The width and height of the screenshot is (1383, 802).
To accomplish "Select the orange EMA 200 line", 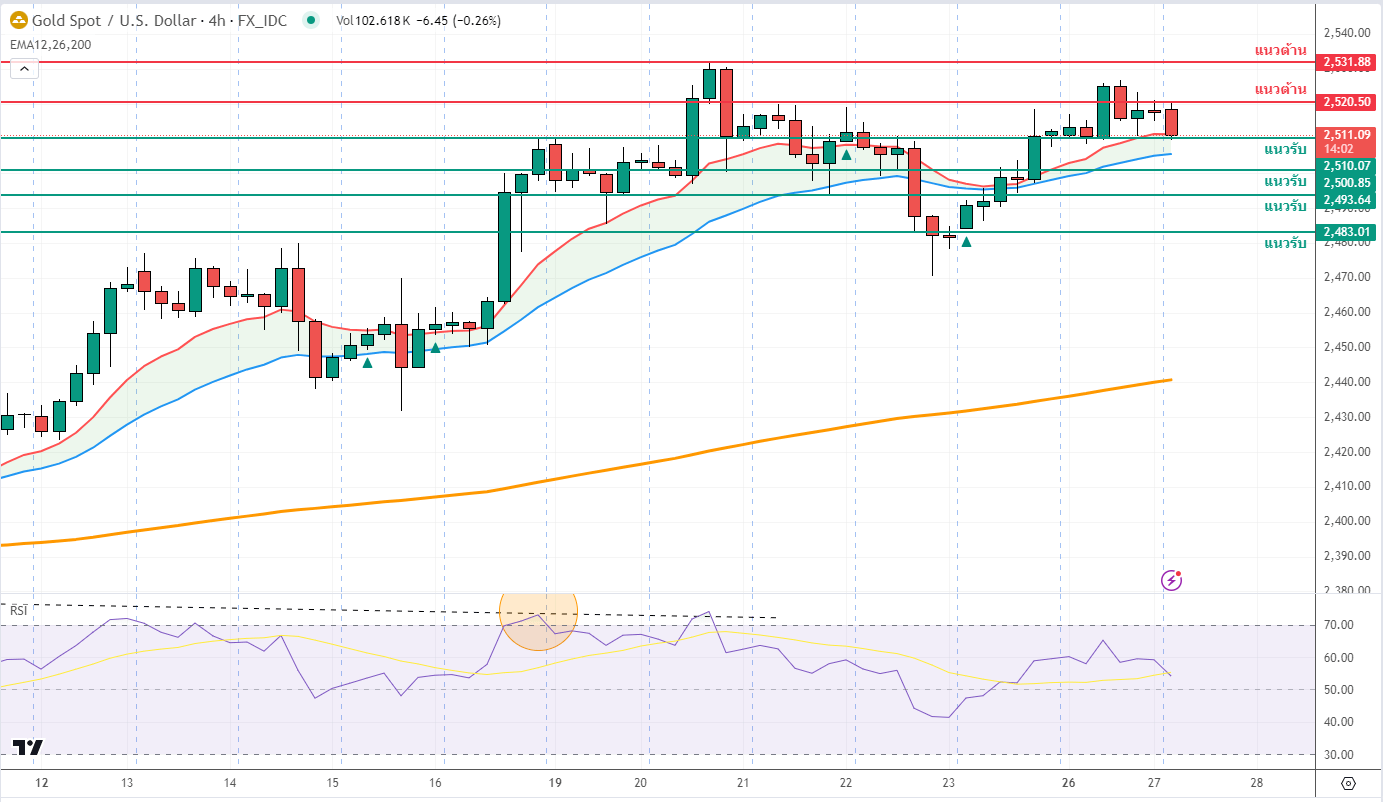I will (x=700, y=453).
